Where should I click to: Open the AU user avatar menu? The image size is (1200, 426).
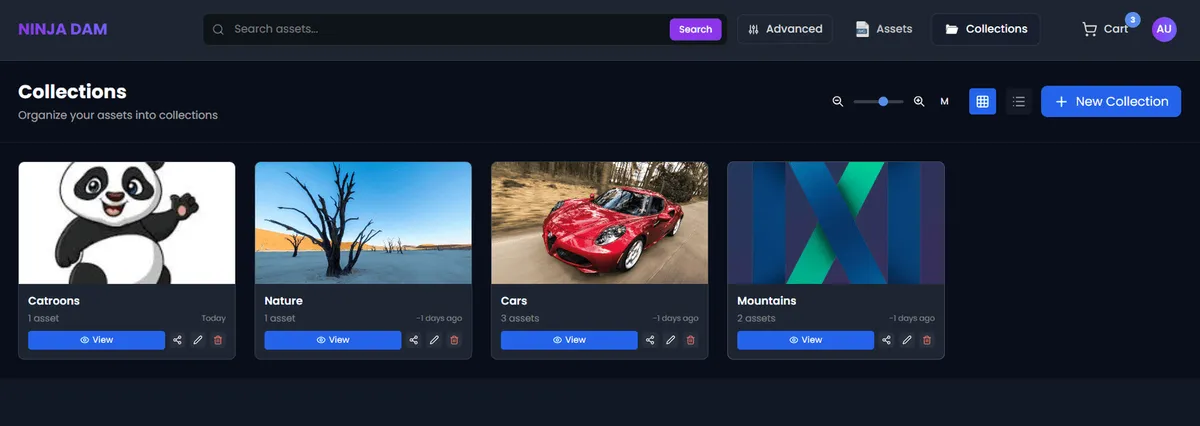pyautogui.click(x=1164, y=29)
